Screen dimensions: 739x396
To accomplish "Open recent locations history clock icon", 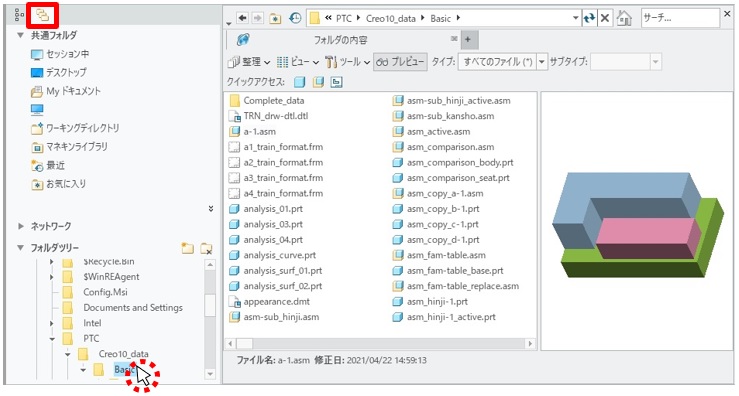I will [x=295, y=18].
